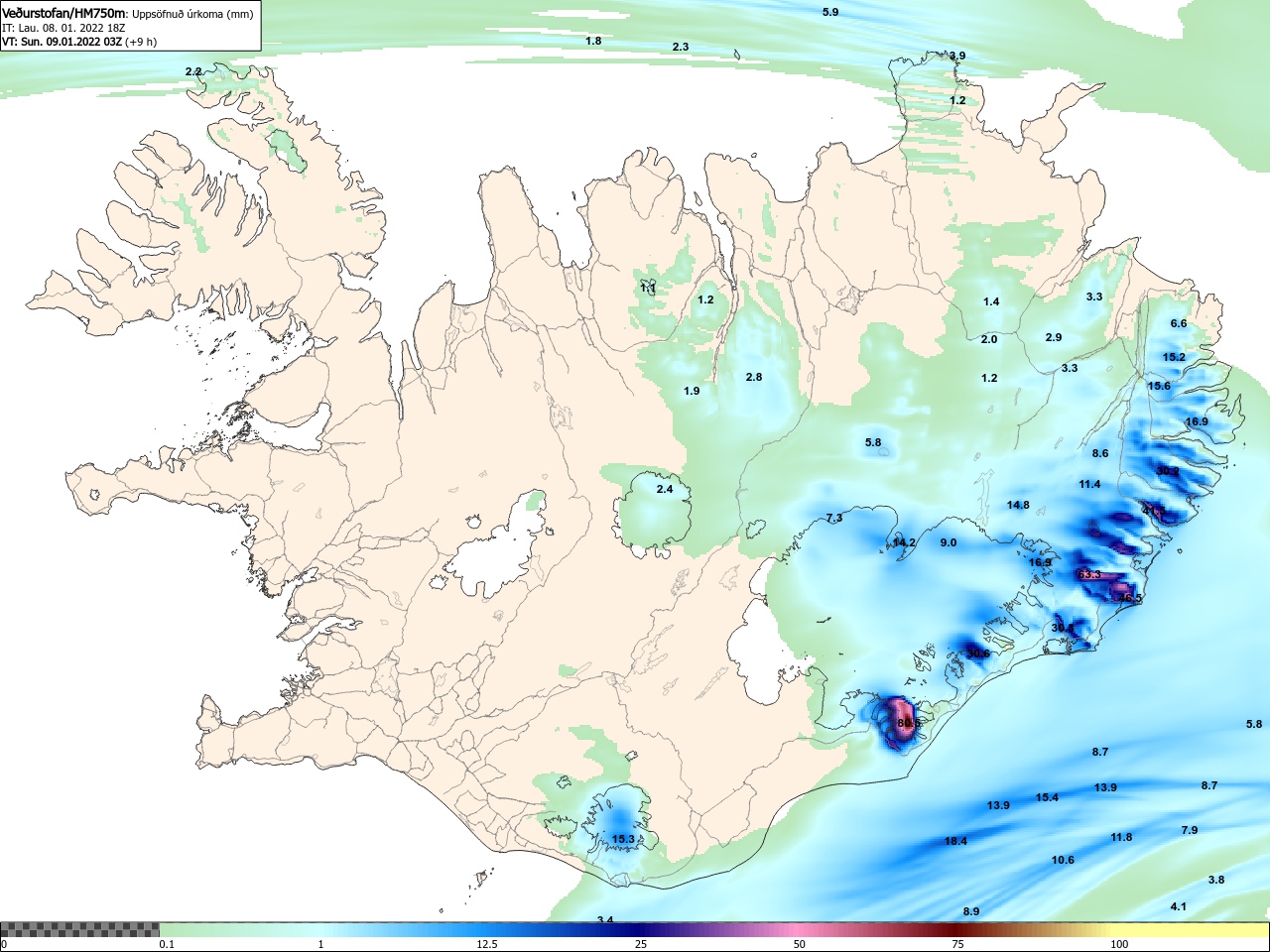The width and height of the screenshot is (1270, 952).
Task: Click the 50 tick label on the legend
Action: click(x=800, y=945)
